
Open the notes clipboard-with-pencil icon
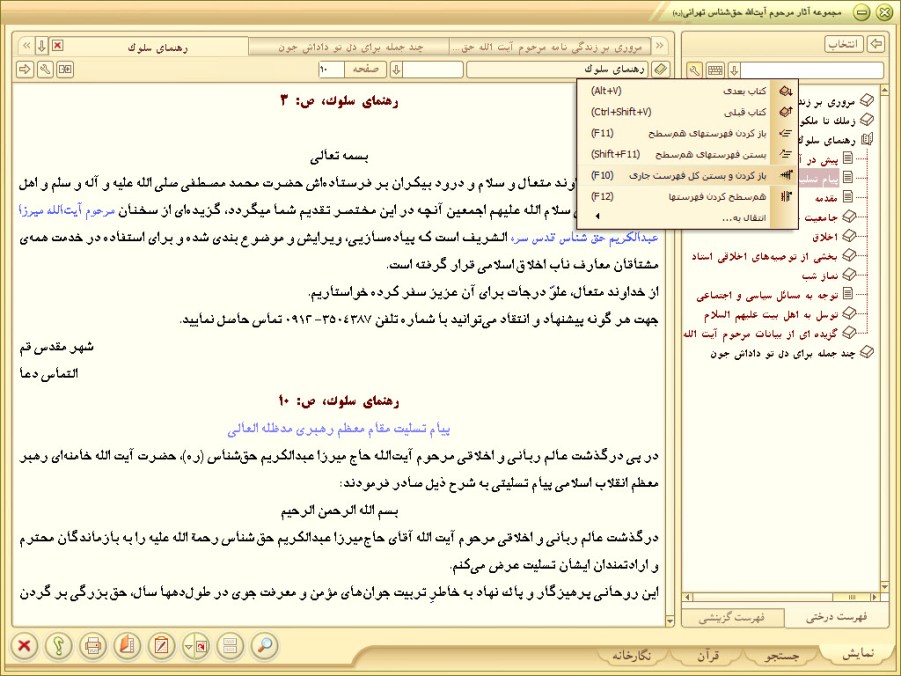pos(161,646)
